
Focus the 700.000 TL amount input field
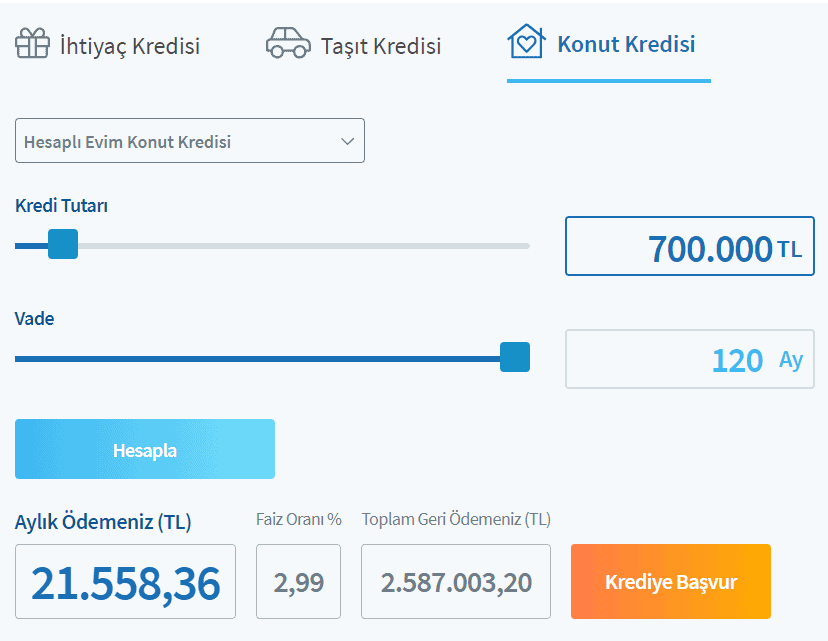689,246
